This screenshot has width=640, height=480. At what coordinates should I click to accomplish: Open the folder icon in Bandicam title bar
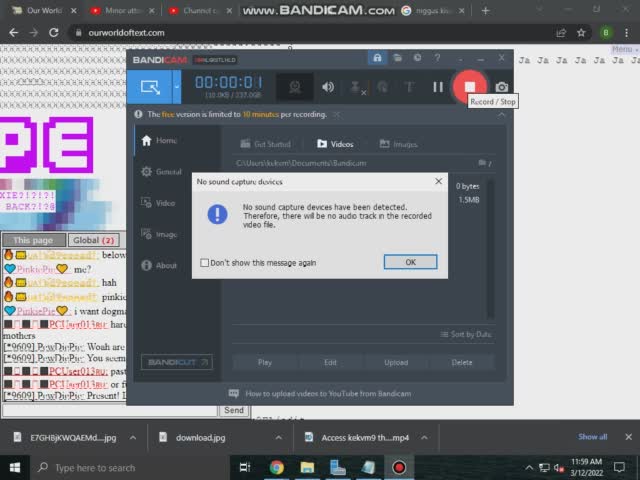[x=397, y=58]
